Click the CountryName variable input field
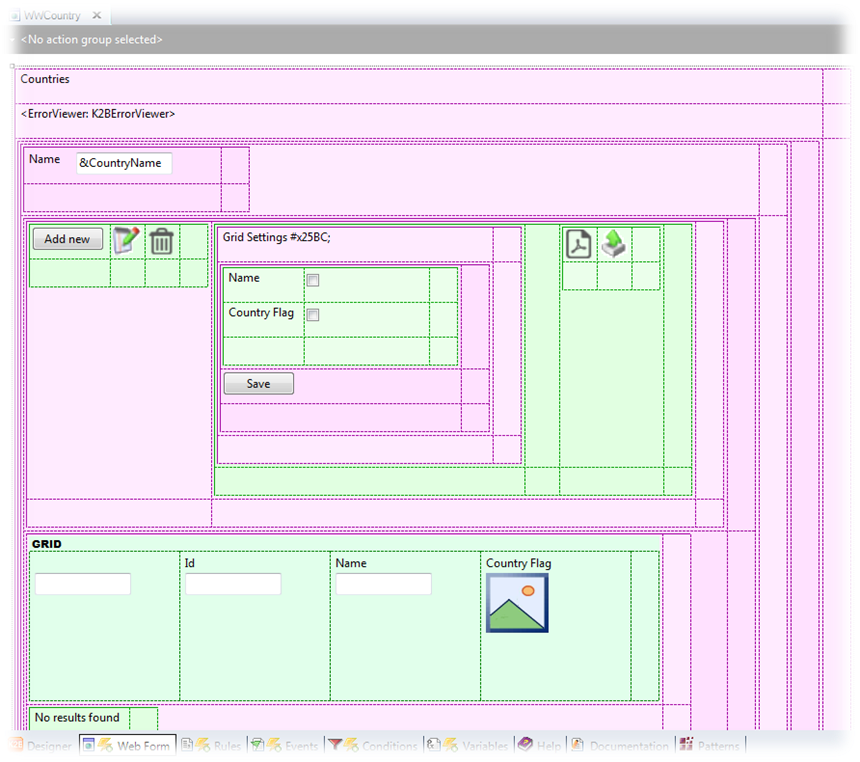This screenshot has height=762, width=860. pyautogui.click(x=122, y=163)
